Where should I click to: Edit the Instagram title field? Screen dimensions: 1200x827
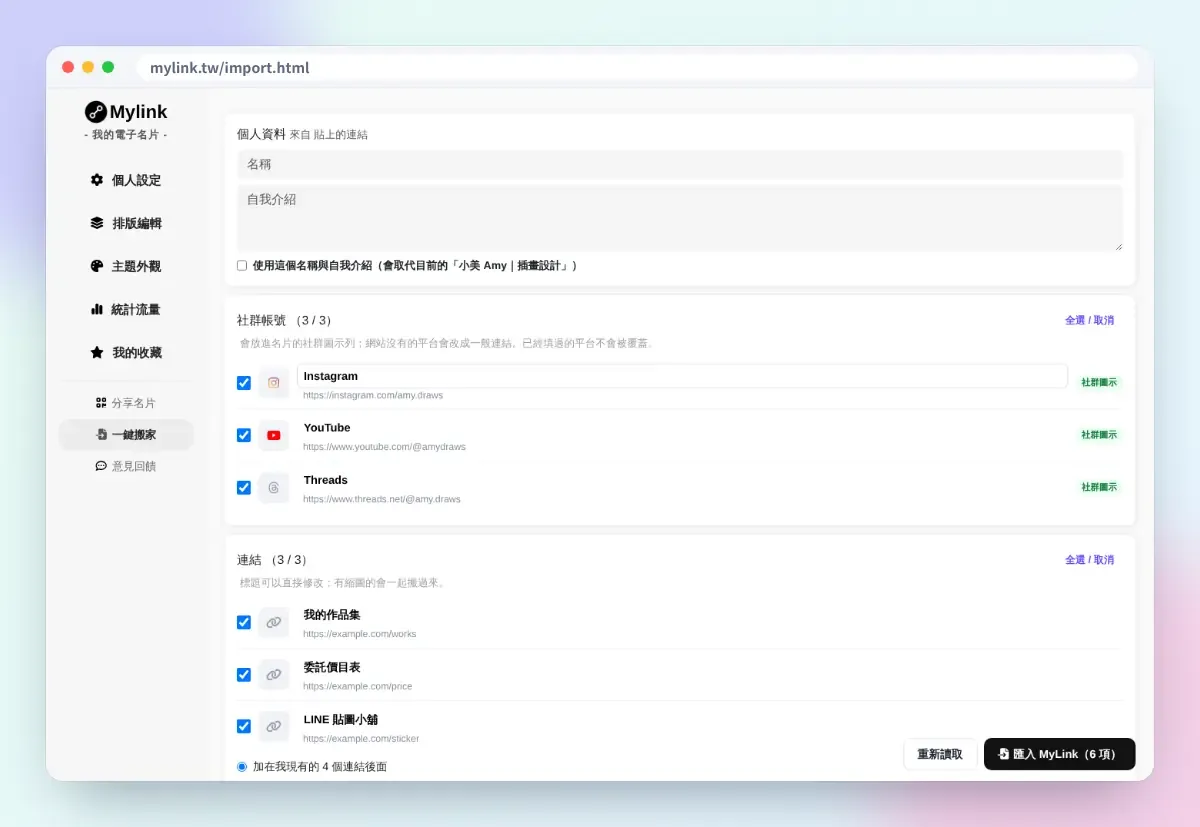coord(683,376)
